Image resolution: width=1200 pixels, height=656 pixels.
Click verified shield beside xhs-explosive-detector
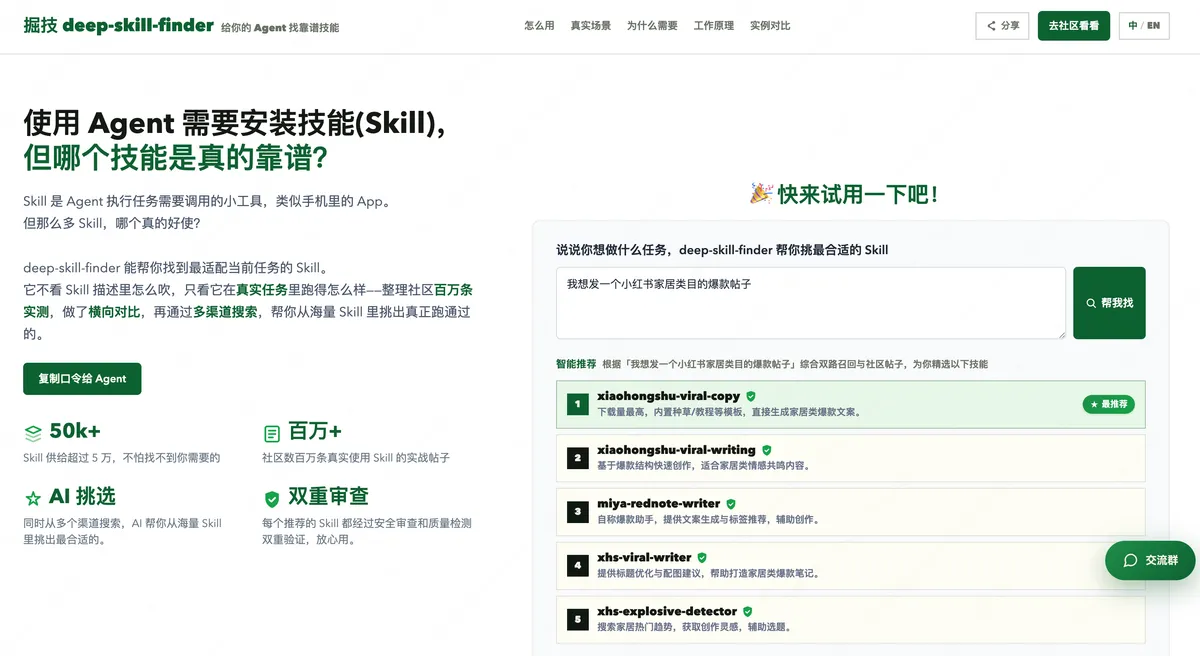point(748,611)
